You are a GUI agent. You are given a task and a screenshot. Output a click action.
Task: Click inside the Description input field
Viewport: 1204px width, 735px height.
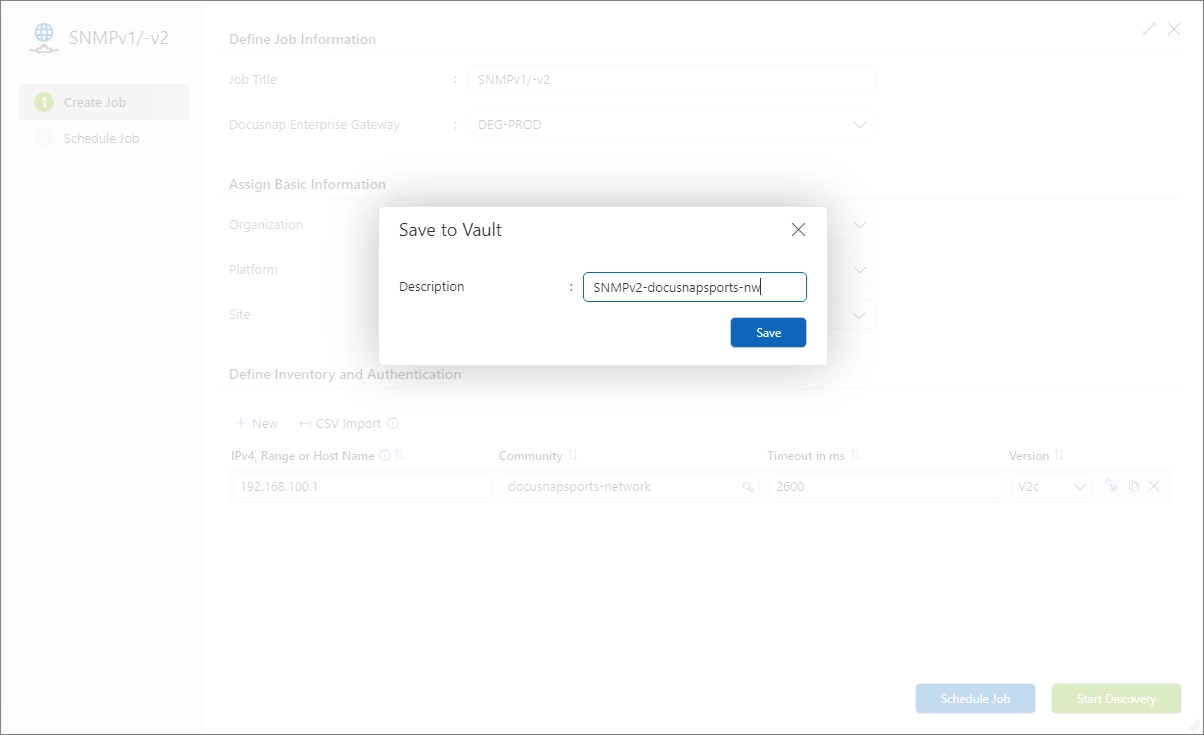pos(694,287)
